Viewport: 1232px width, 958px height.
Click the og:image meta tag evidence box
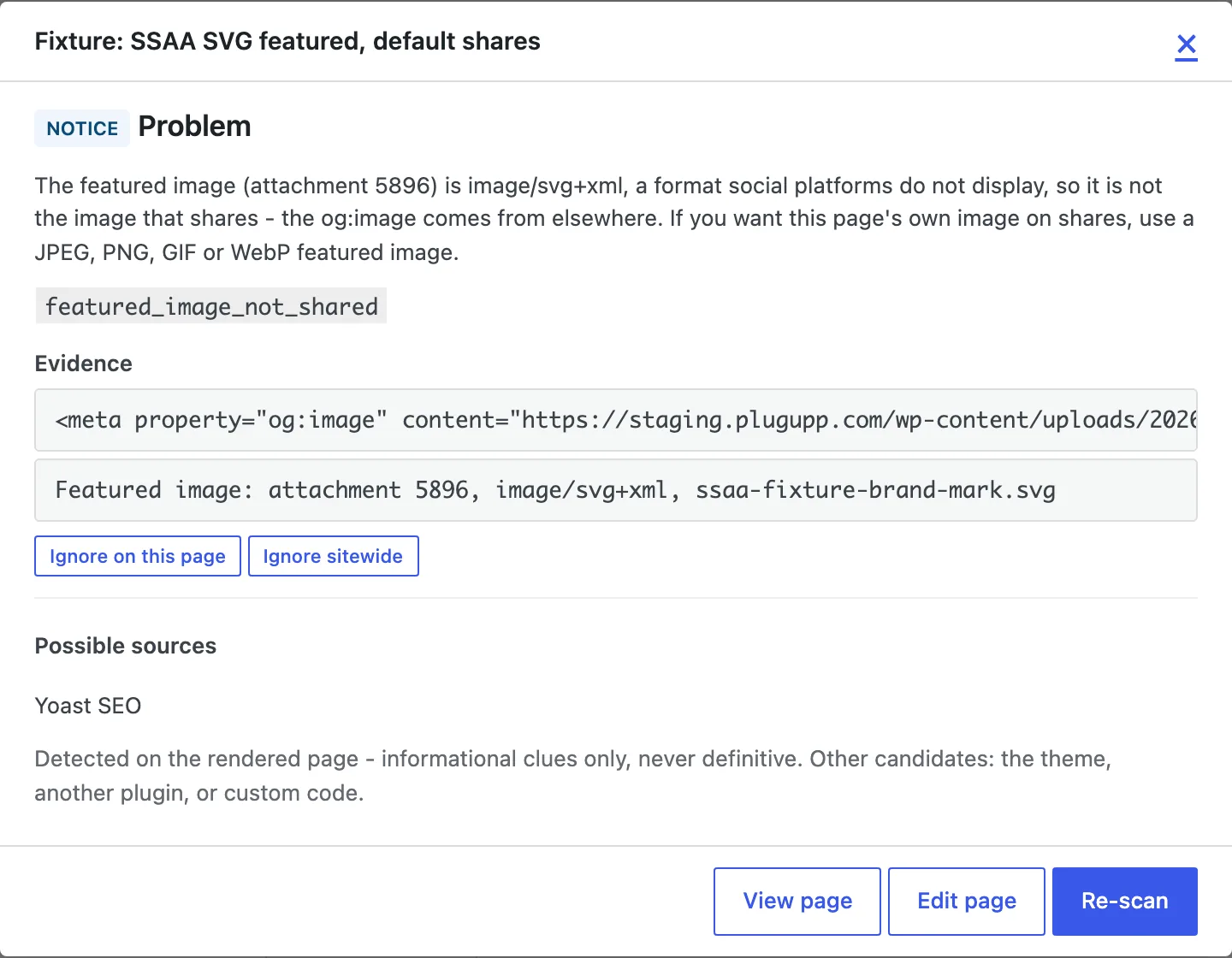click(x=616, y=420)
